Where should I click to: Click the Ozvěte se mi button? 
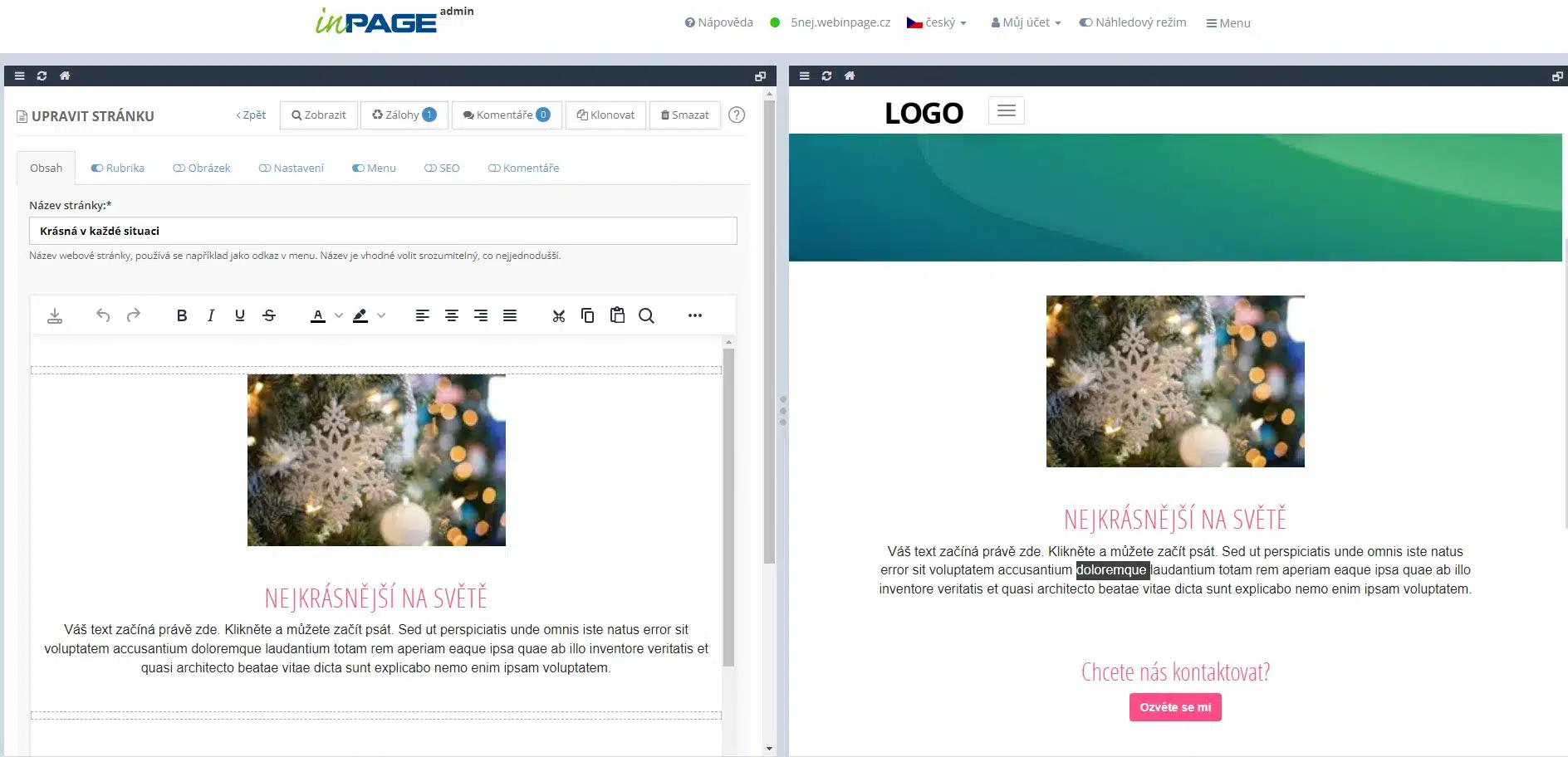[1175, 707]
